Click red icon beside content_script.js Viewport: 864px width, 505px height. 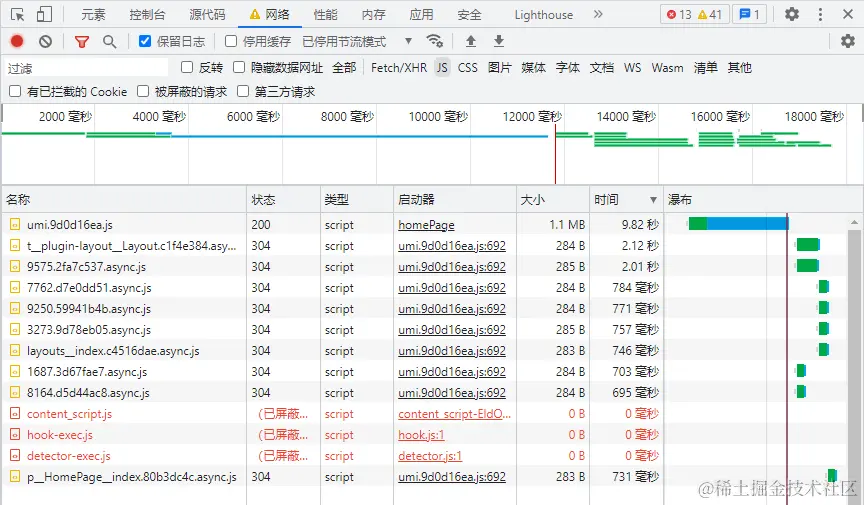point(15,413)
